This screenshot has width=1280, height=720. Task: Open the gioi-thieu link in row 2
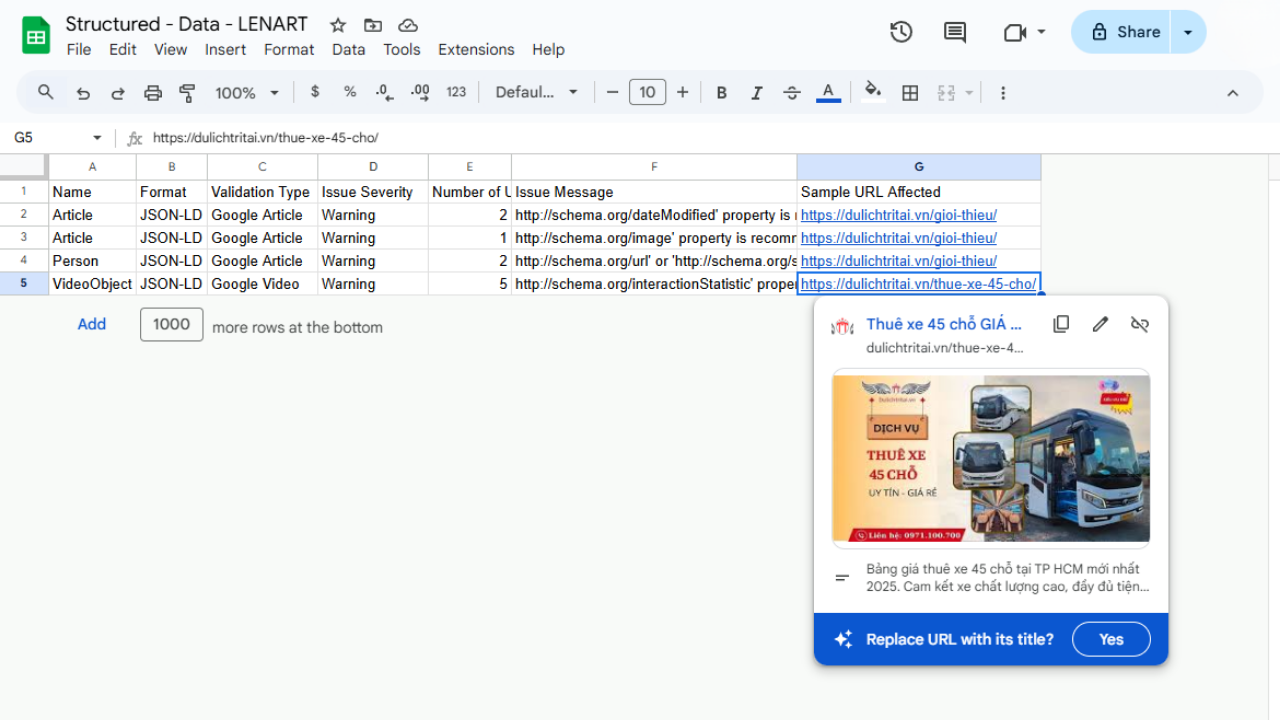898,215
